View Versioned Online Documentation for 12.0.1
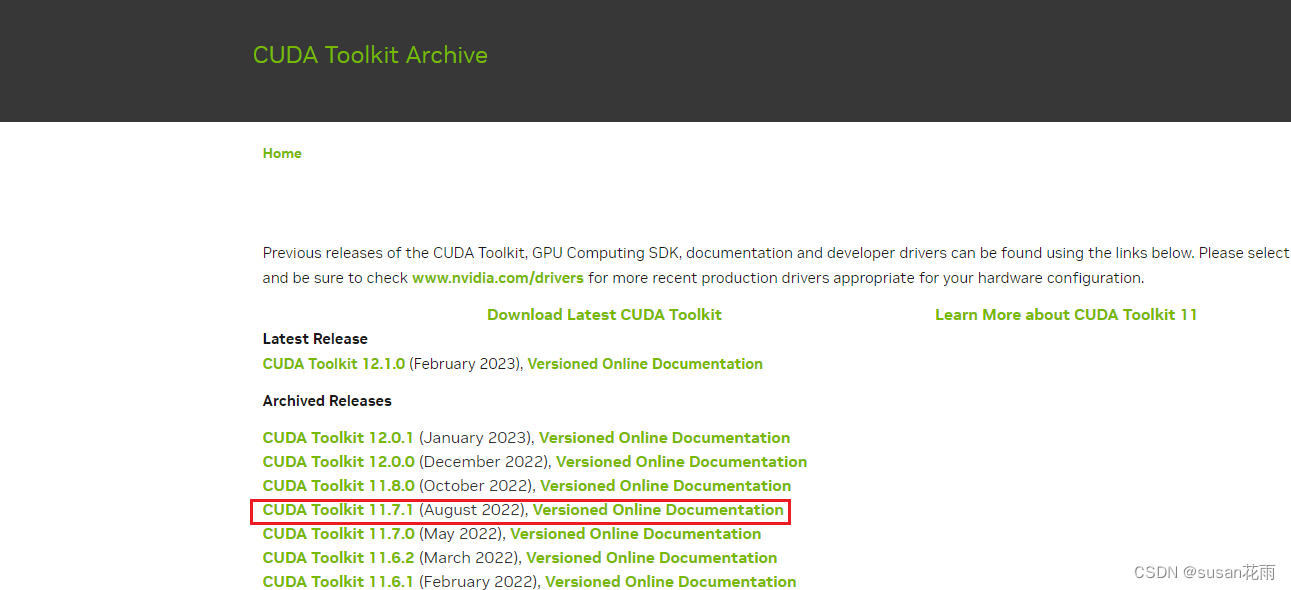This screenshot has height=590, width=1291. (x=664, y=438)
